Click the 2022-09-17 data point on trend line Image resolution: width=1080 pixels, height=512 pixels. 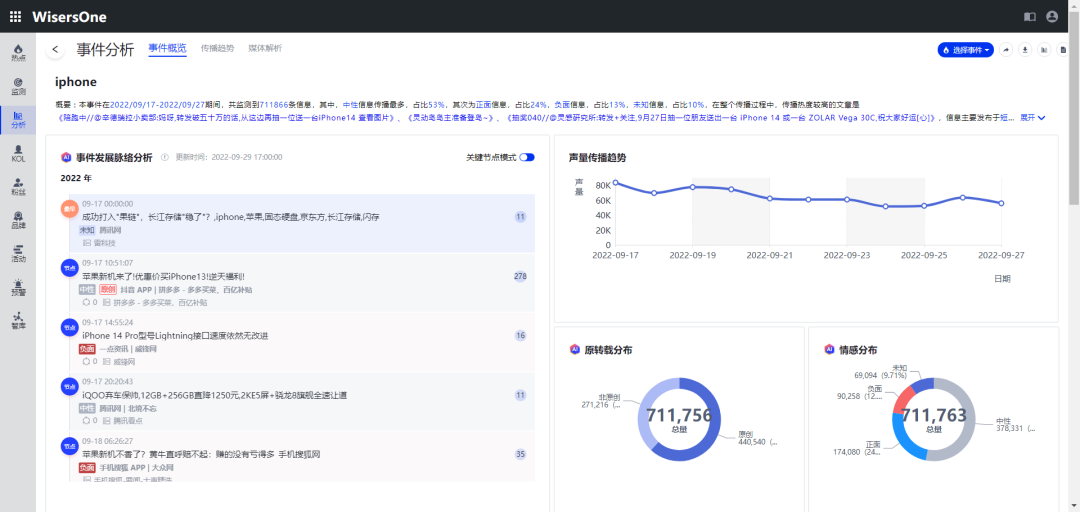[x=615, y=183]
